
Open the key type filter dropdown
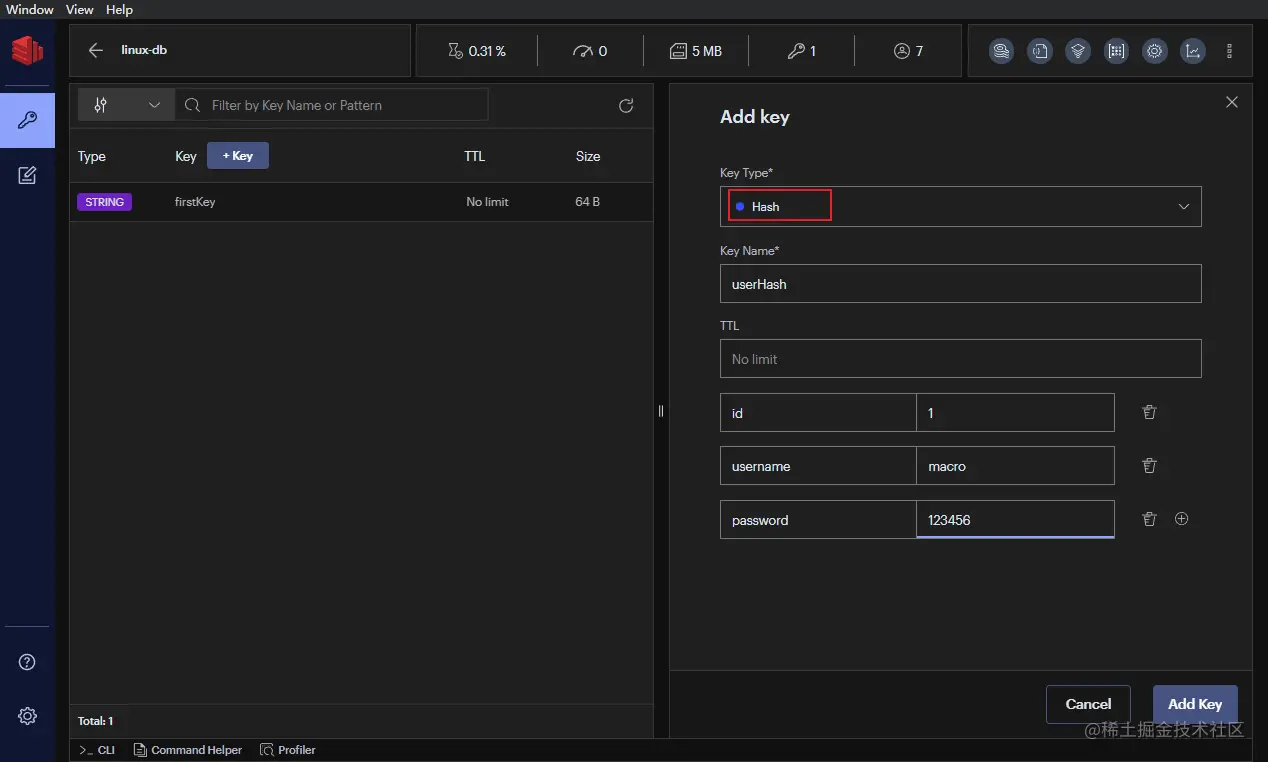tap(126, 105)
